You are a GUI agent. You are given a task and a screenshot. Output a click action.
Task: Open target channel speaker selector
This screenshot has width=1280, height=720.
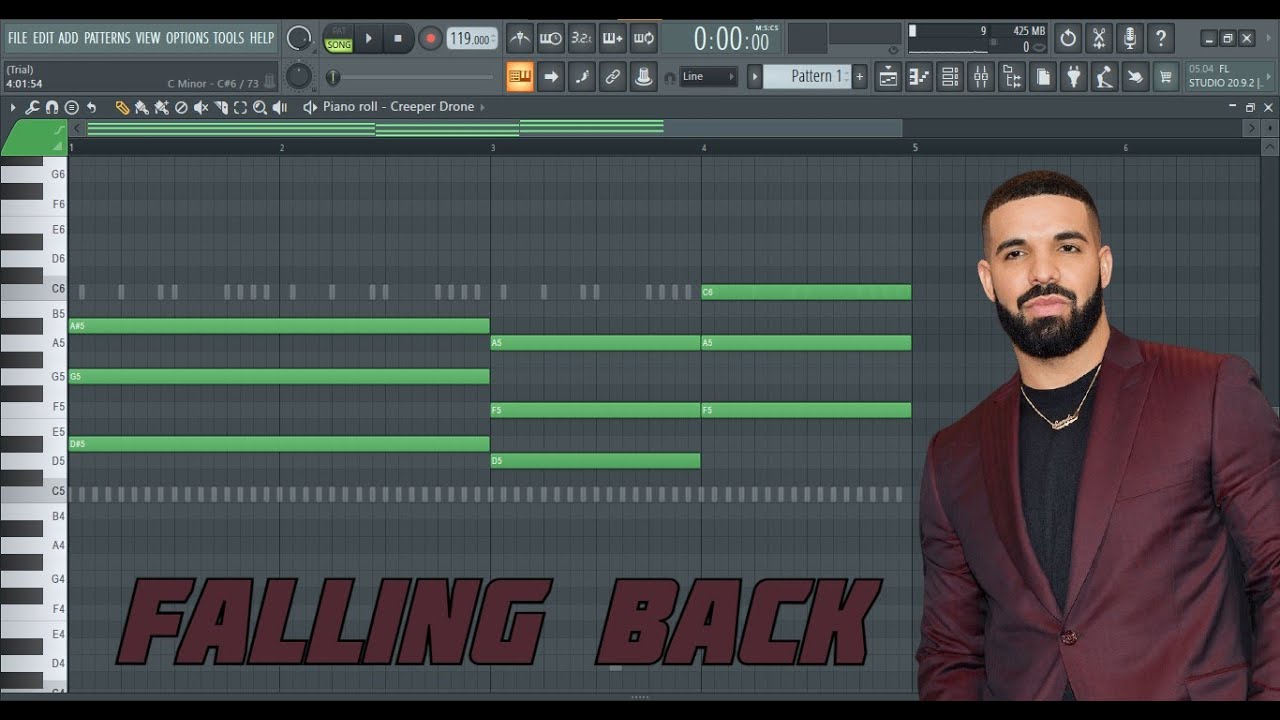(x=310, y=107)
